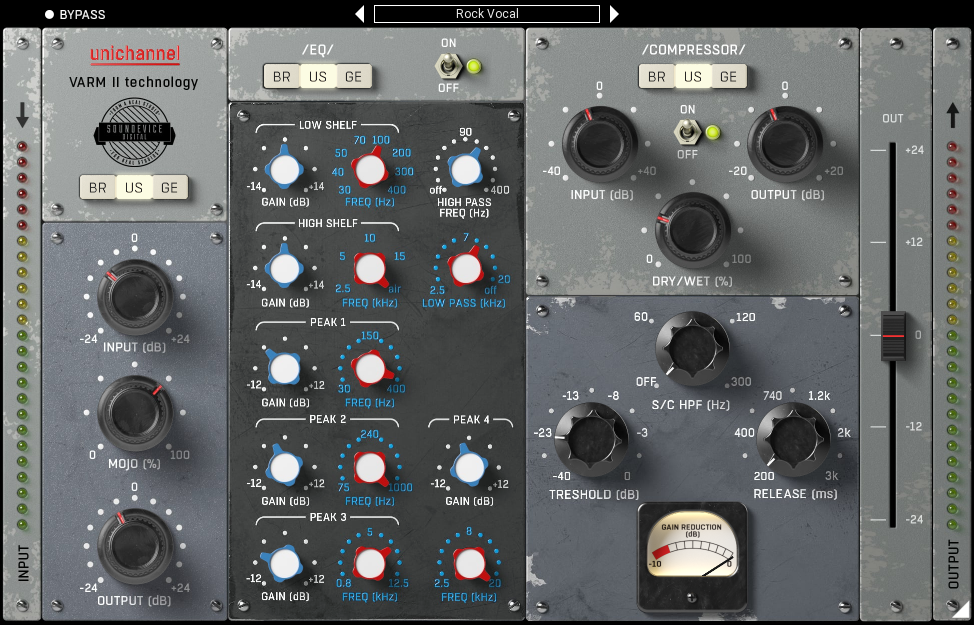Click the /EQ/ section heading
This screenshot has width=974, height=625.
pyautogui.click(x=317, y=50)
